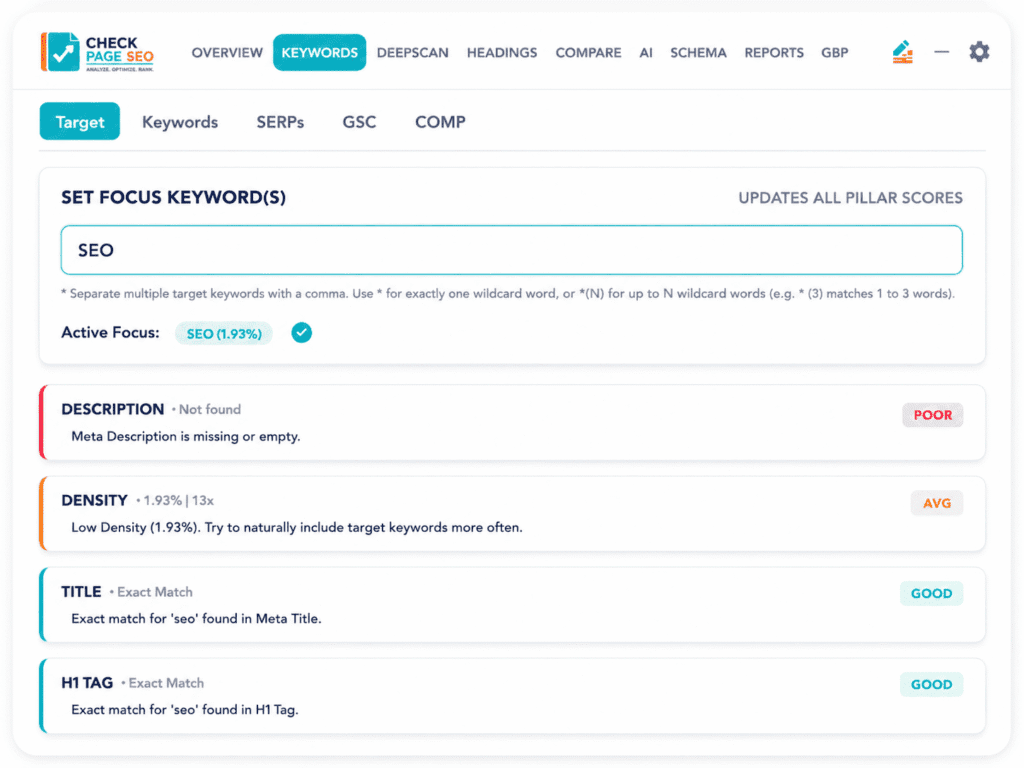Select the TITLE card heading

pyautogui.click(x=81, y=592)
